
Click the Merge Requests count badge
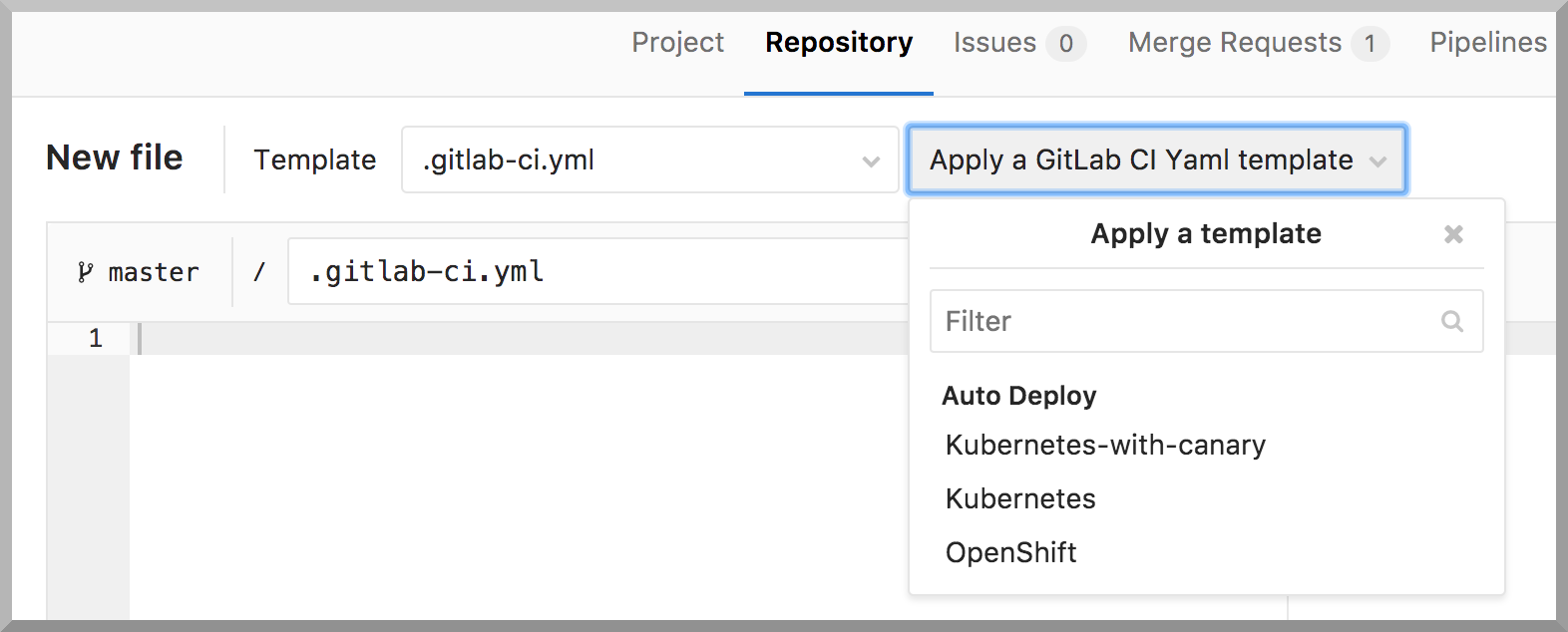(x=1370, y=44)
